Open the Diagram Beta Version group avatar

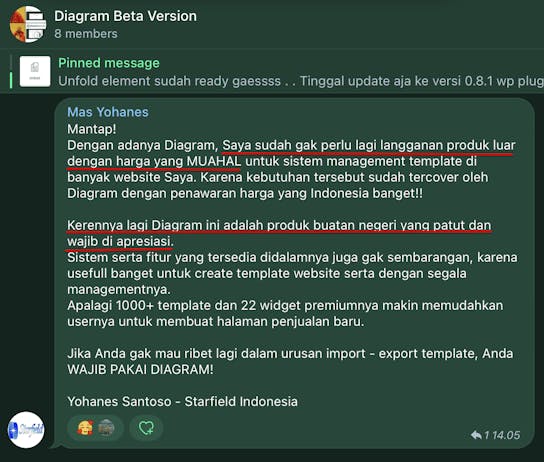27,24
